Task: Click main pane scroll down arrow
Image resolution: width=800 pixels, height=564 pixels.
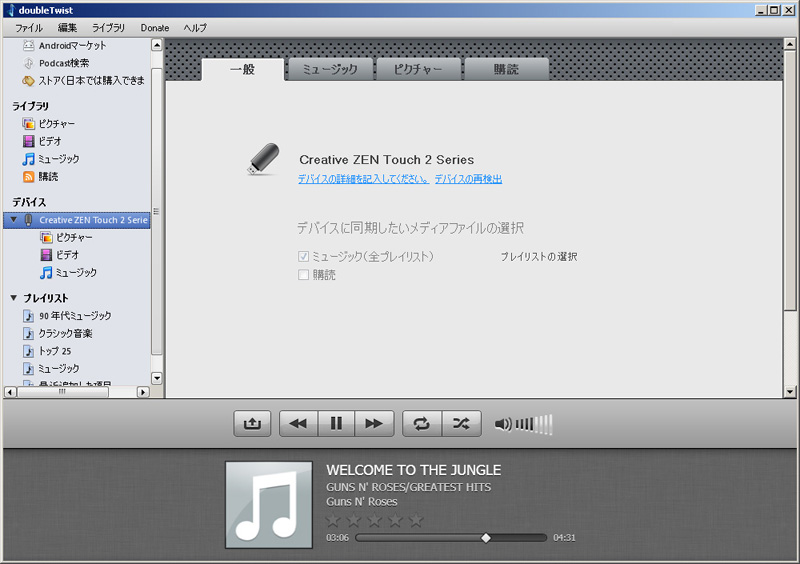Action: [790, 392]
